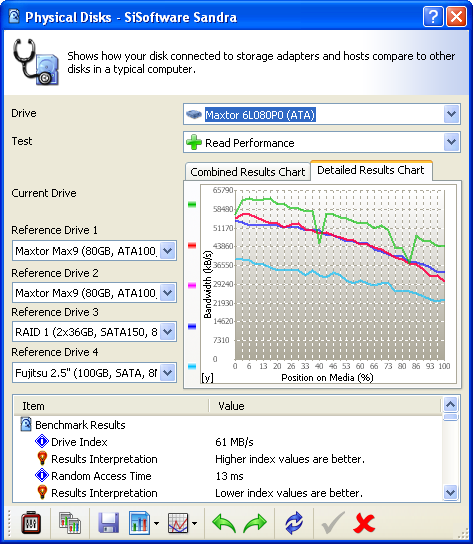
Task: Click the Read Performance test field
Action: 322,142
